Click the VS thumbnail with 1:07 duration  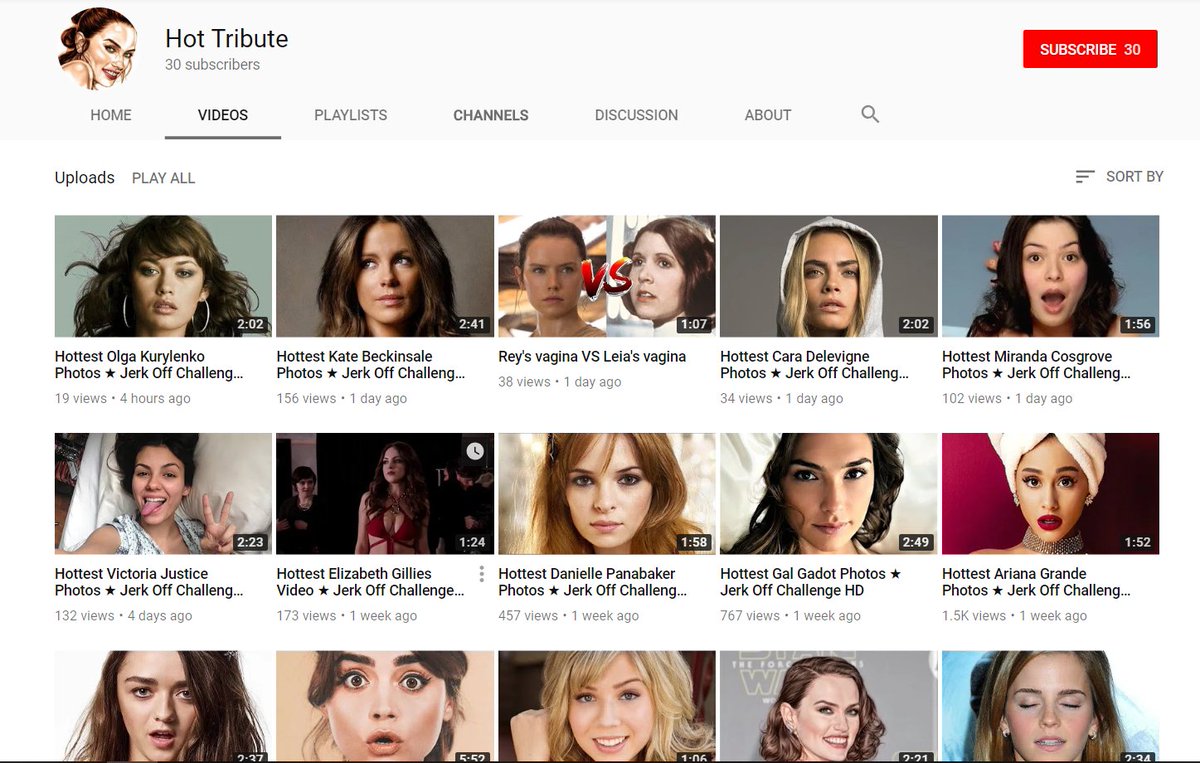(x=607, y=276)
